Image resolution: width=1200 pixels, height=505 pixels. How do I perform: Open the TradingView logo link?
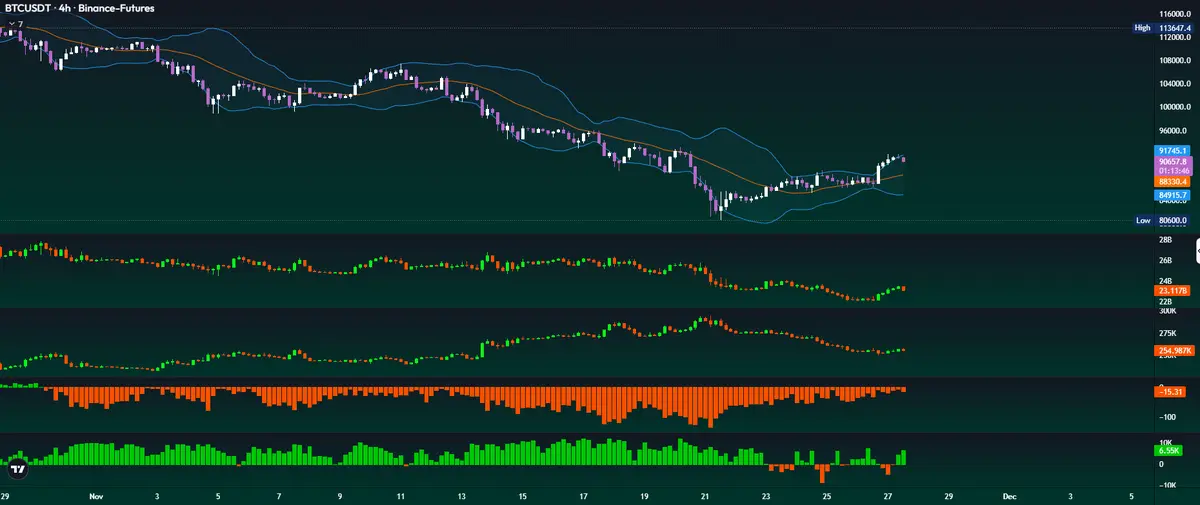click(x=17, y=468)
